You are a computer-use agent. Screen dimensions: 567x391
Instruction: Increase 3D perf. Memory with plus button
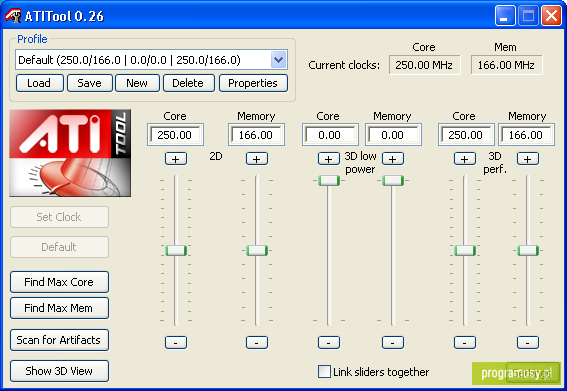[528, 159]
